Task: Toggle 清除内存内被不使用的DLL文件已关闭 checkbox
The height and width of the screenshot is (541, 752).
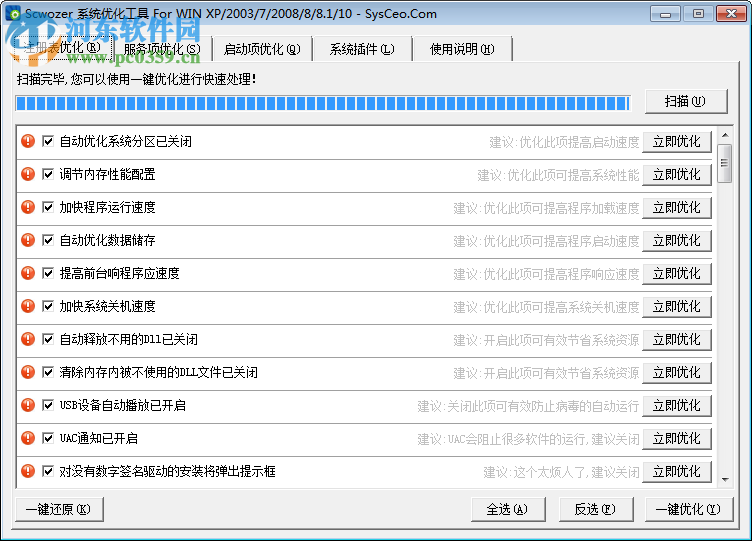Action: (x=47, y=372)
